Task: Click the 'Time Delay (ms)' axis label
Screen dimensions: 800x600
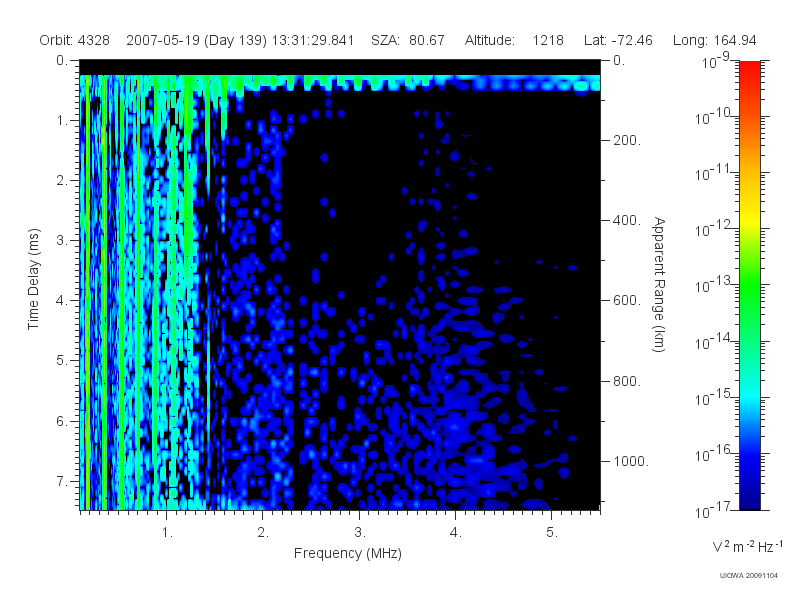Action: [x=33, y=279]
